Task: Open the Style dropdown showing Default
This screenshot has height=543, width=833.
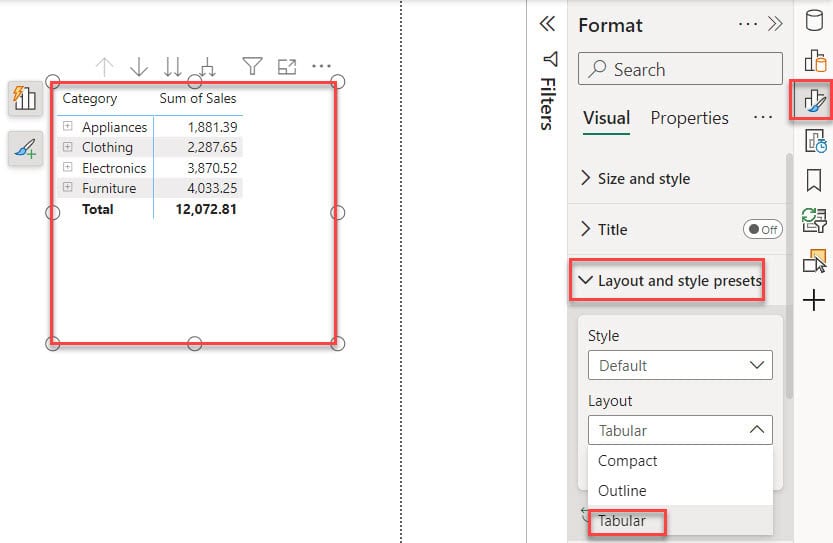Action: pos(680,365)
